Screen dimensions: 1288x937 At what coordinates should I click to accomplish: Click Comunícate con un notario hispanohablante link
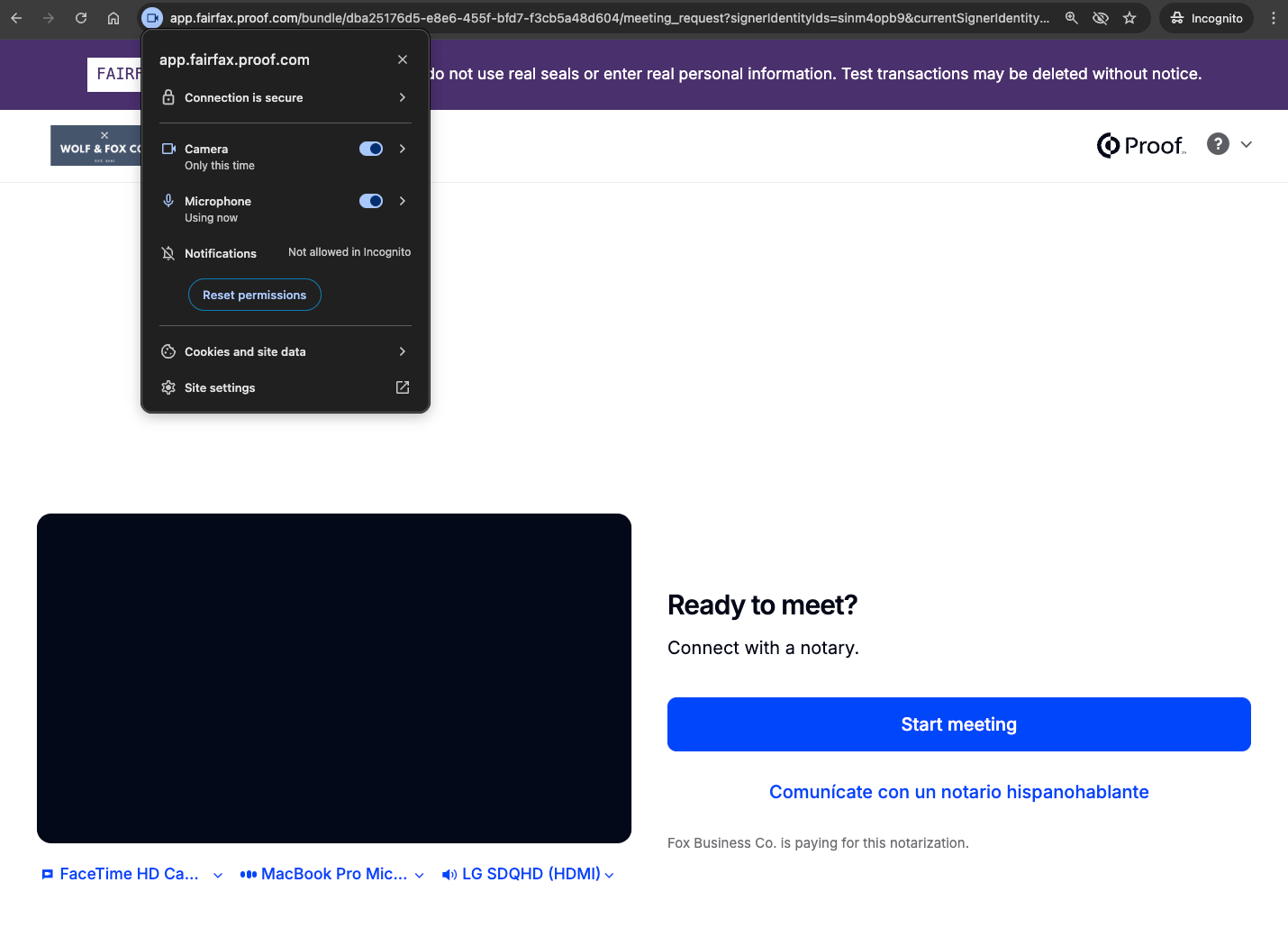pyautogui.click(x=959, y=792)
